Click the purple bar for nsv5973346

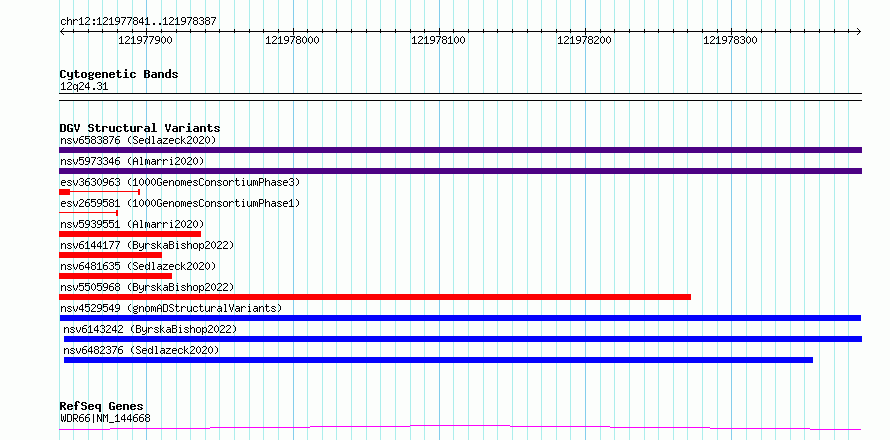pyautogui.click(x=460, y=171)
